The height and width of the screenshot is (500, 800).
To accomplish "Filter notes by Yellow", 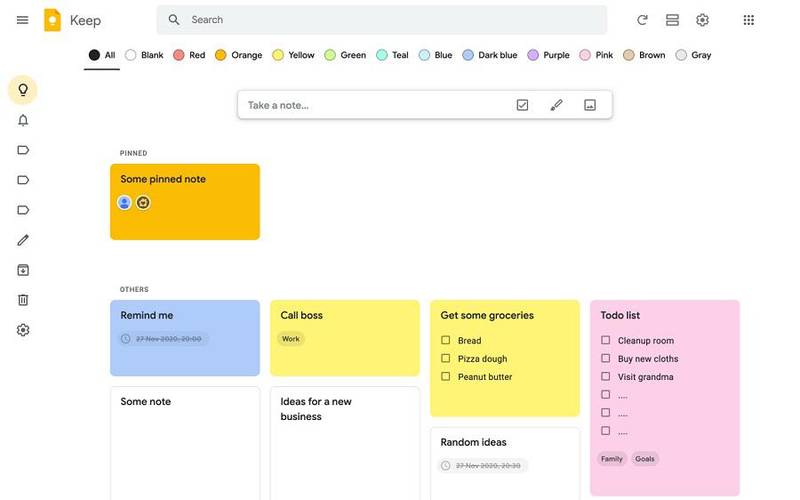I will pos(293,55).
